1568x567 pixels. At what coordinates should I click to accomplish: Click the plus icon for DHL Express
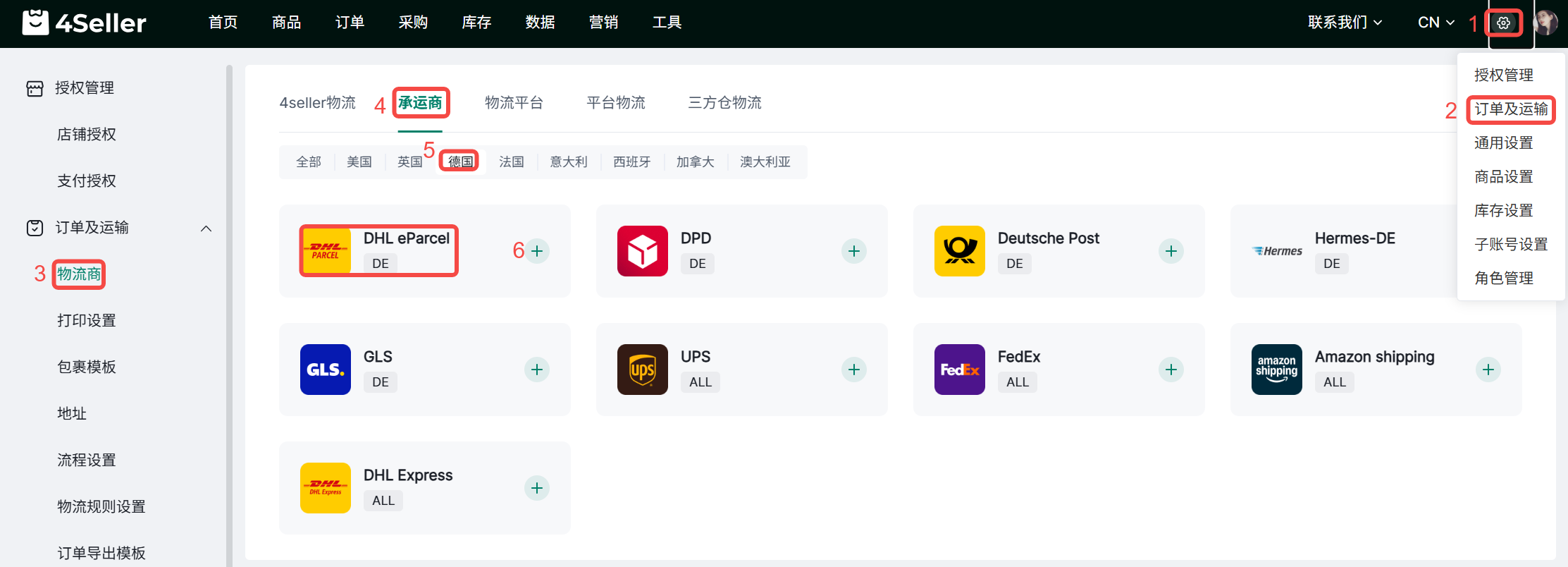(537, 488)
